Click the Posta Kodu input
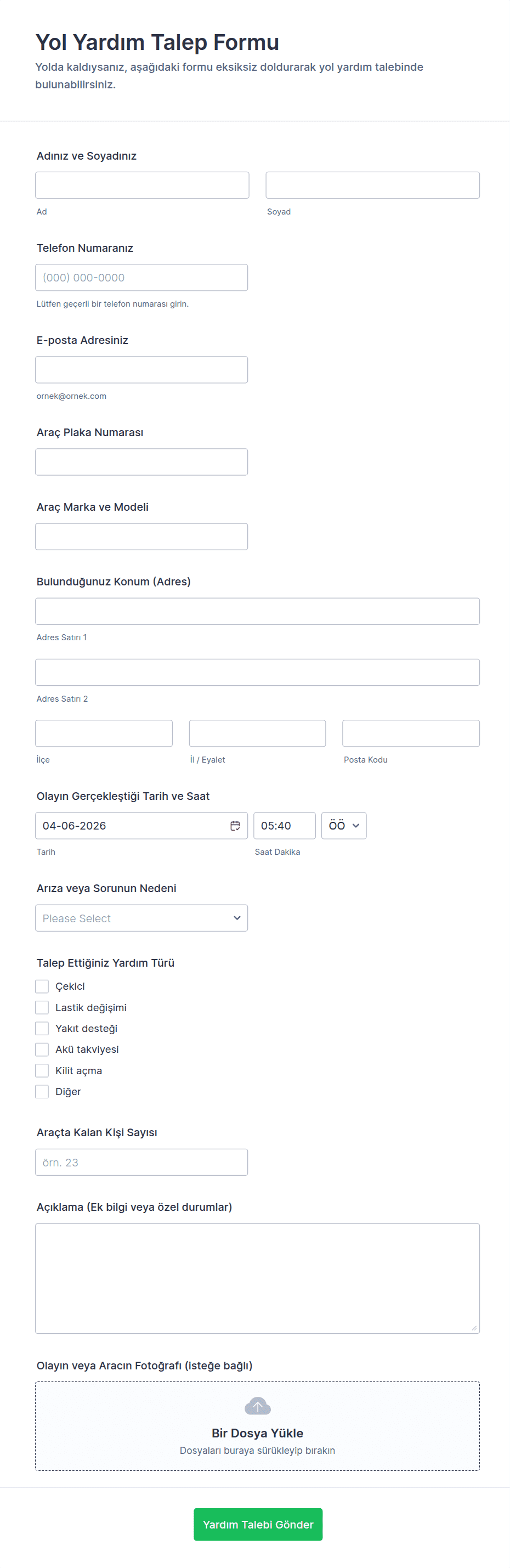 pyautogui.click(x=411, y=734)
